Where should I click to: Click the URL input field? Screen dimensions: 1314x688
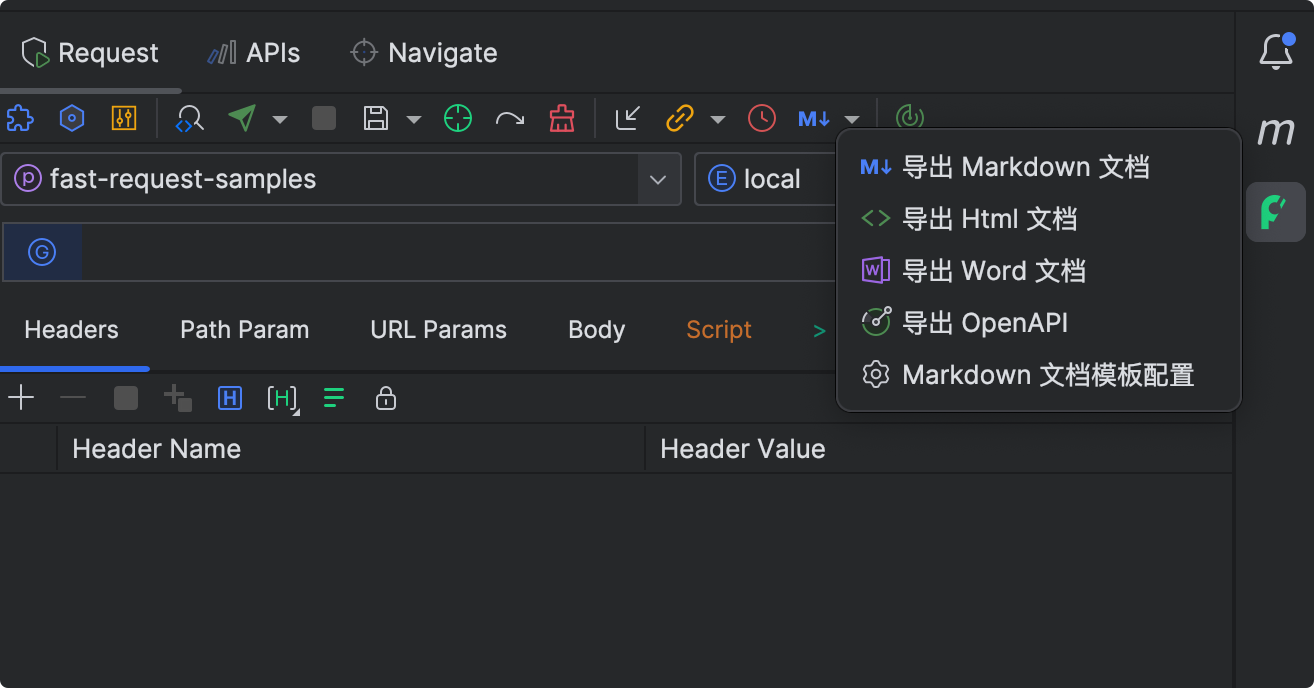coord(450,253)
